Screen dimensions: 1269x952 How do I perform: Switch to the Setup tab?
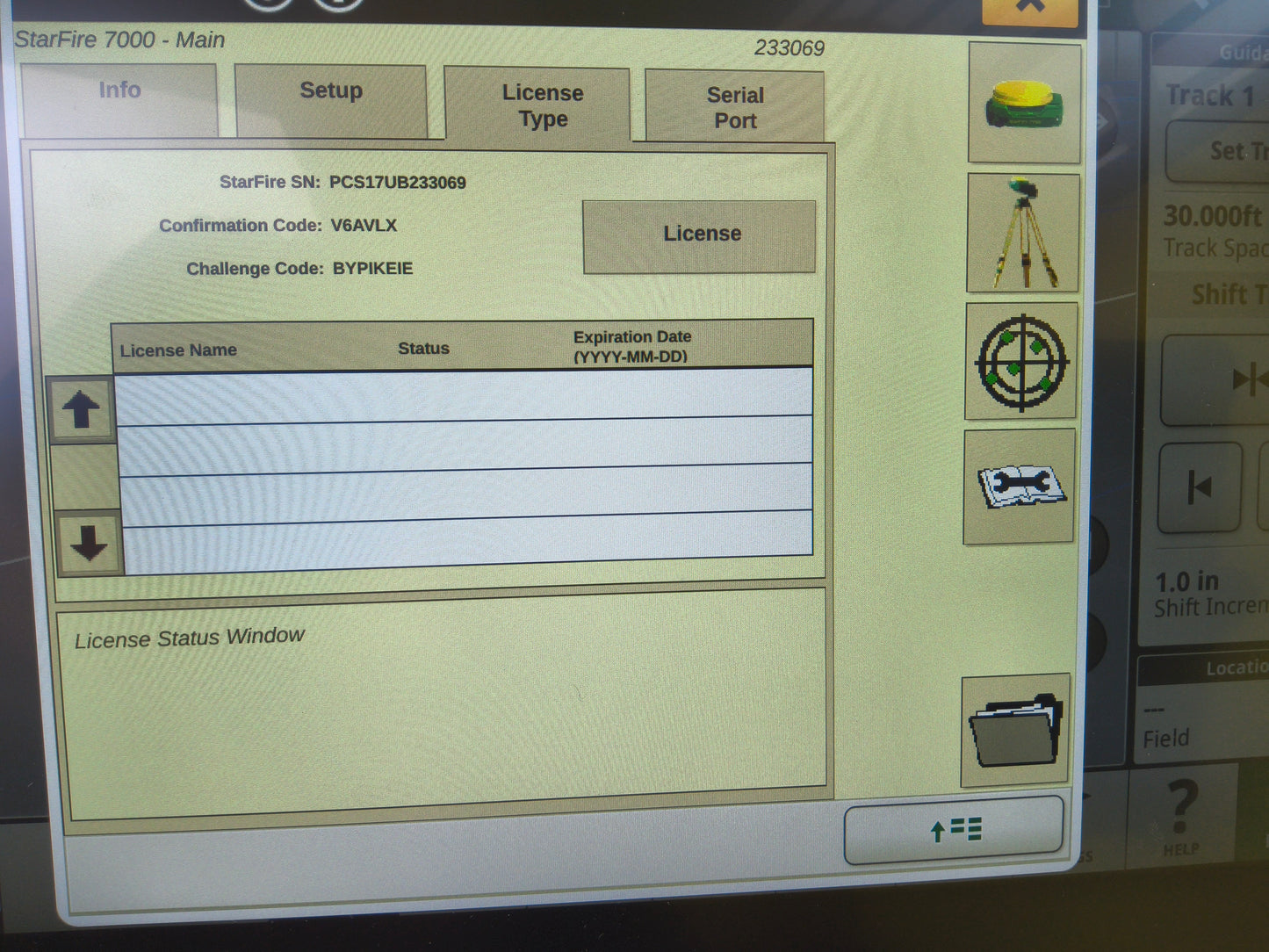click(x=330, y=100)
